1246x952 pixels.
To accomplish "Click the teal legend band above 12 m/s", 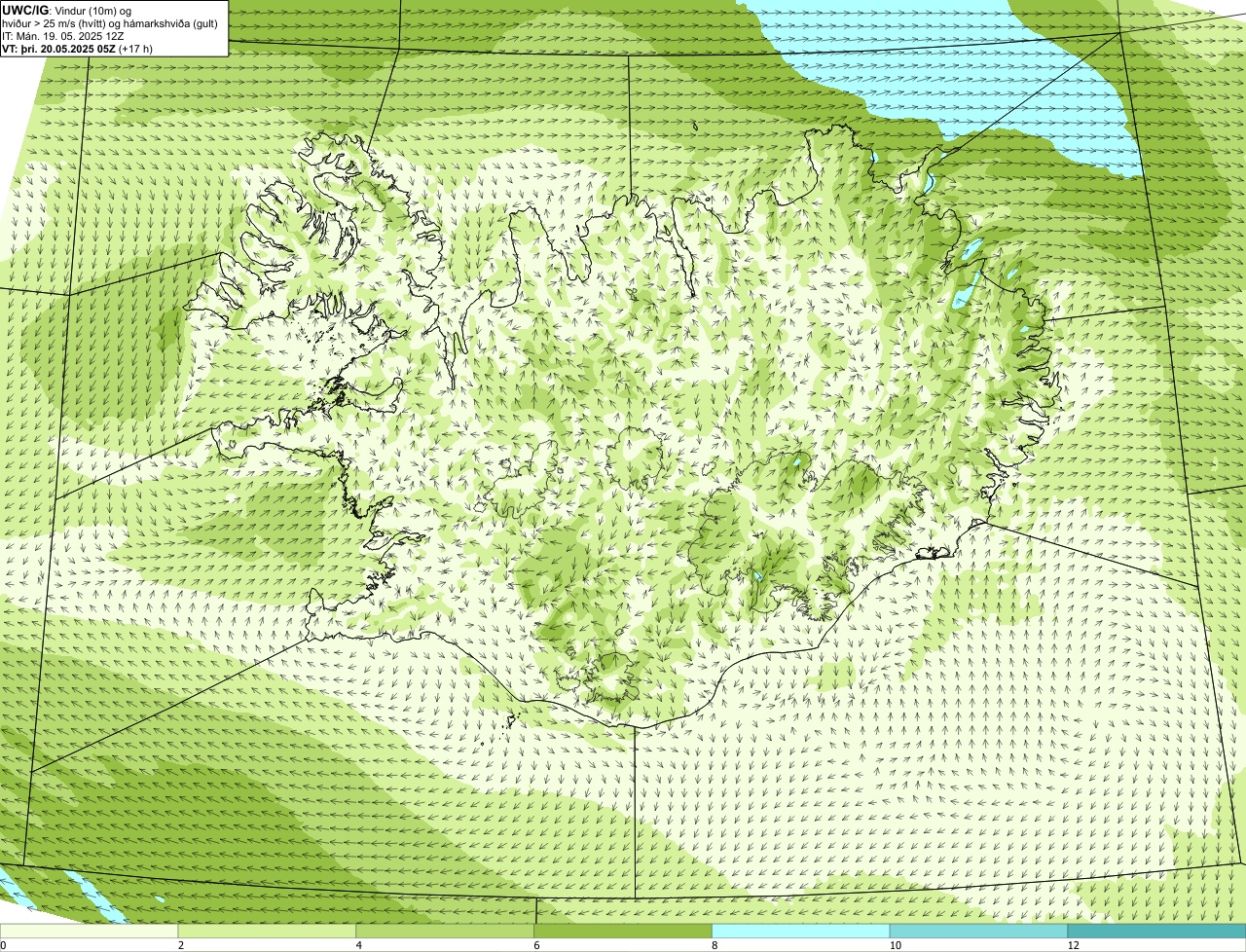I will click(1156, 932).
